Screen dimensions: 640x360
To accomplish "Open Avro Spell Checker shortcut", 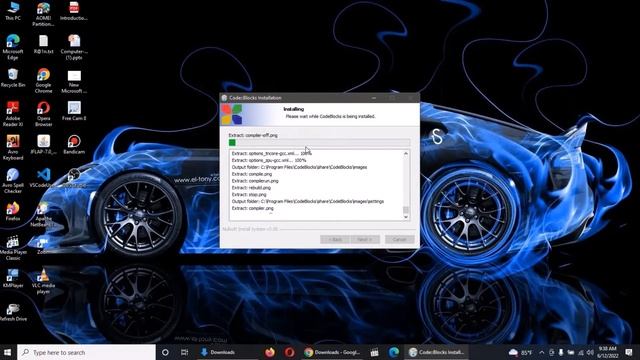I will point(13,181).
